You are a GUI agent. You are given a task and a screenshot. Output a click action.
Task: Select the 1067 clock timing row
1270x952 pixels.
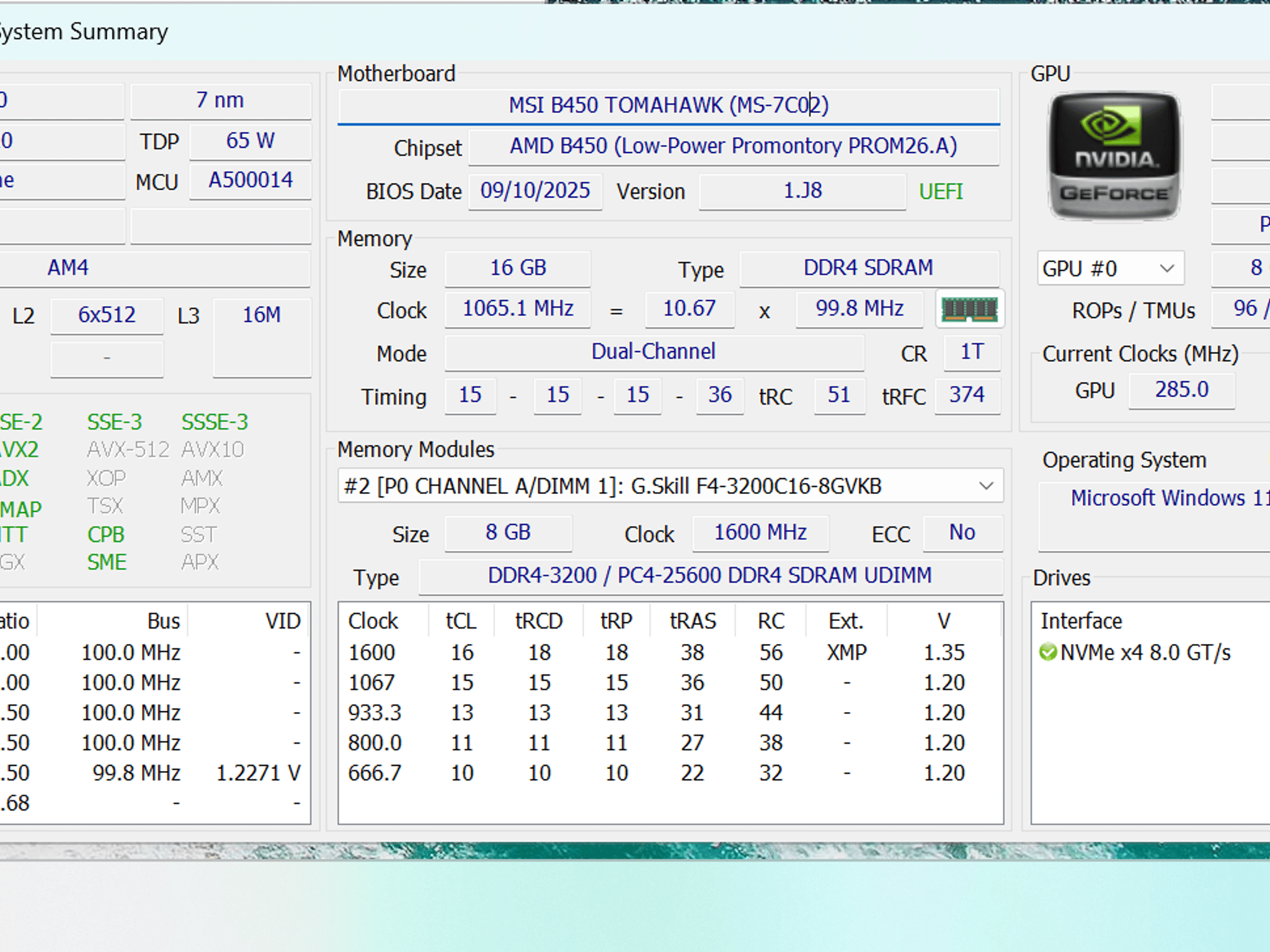click(670, 683)
